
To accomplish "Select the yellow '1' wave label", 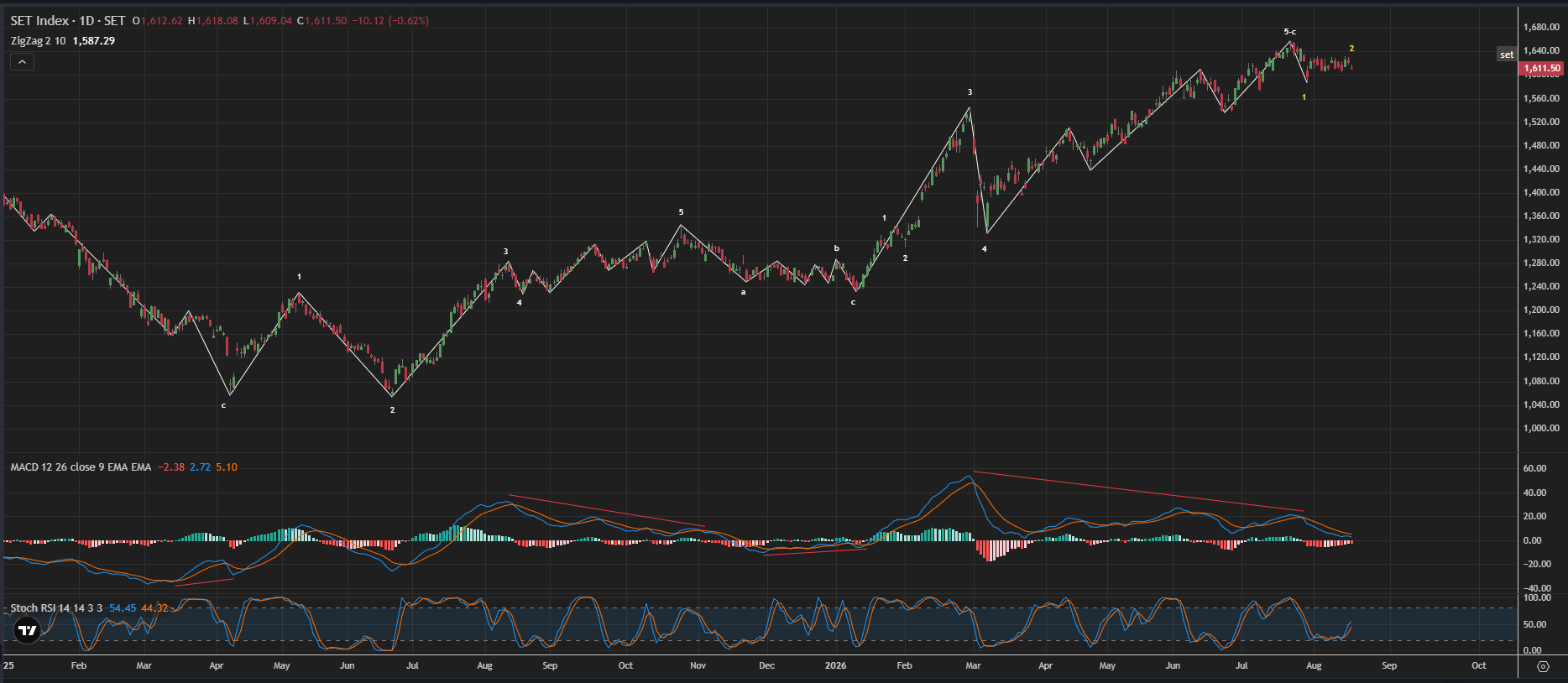I will click(1304, 97).
